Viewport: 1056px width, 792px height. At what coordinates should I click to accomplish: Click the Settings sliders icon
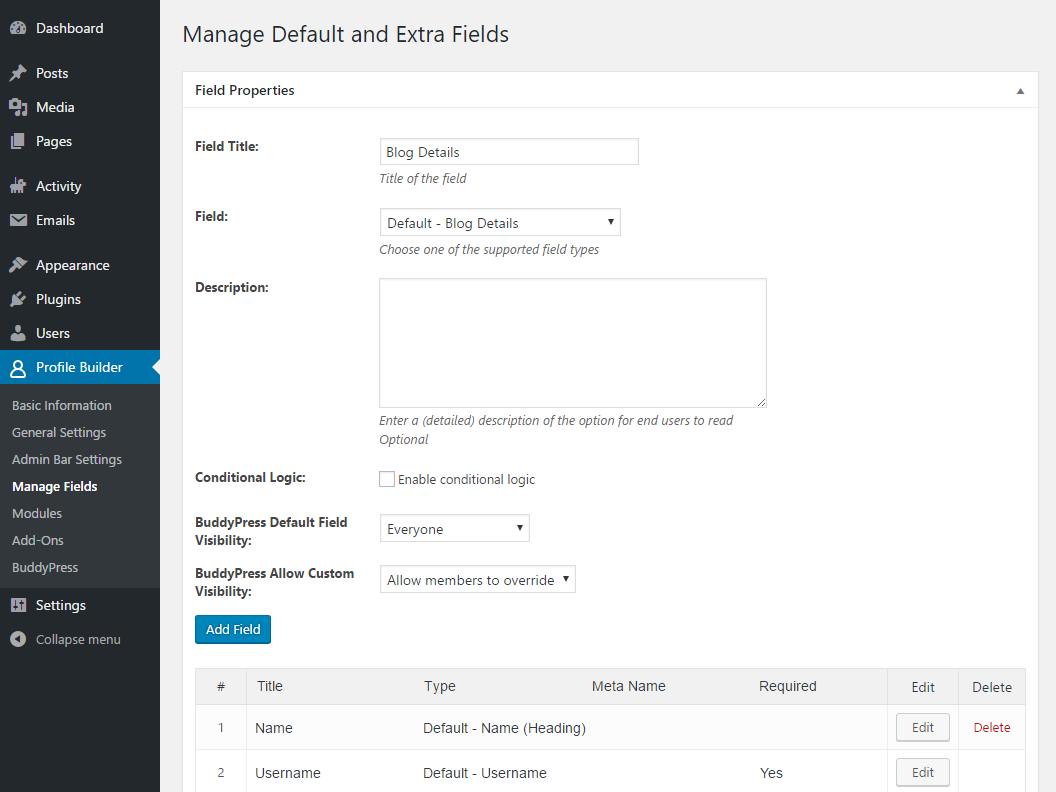[18, 605]
